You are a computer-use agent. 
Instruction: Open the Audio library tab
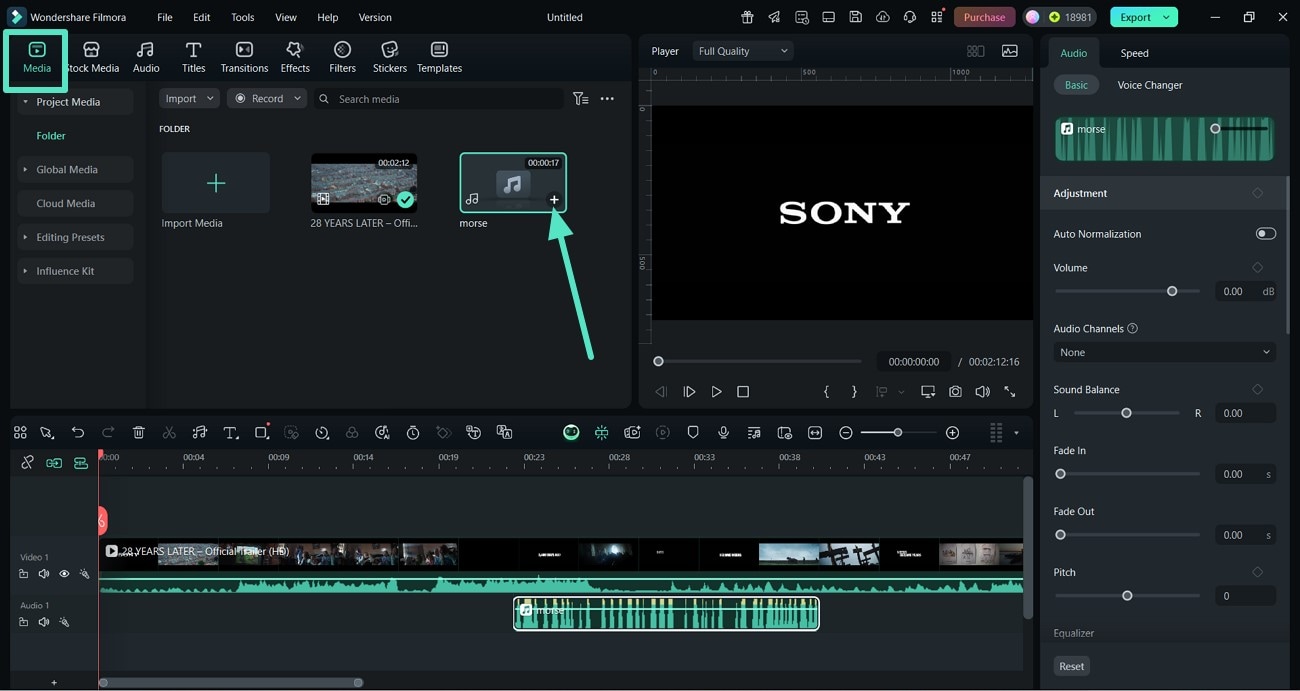tap(146, 57)
